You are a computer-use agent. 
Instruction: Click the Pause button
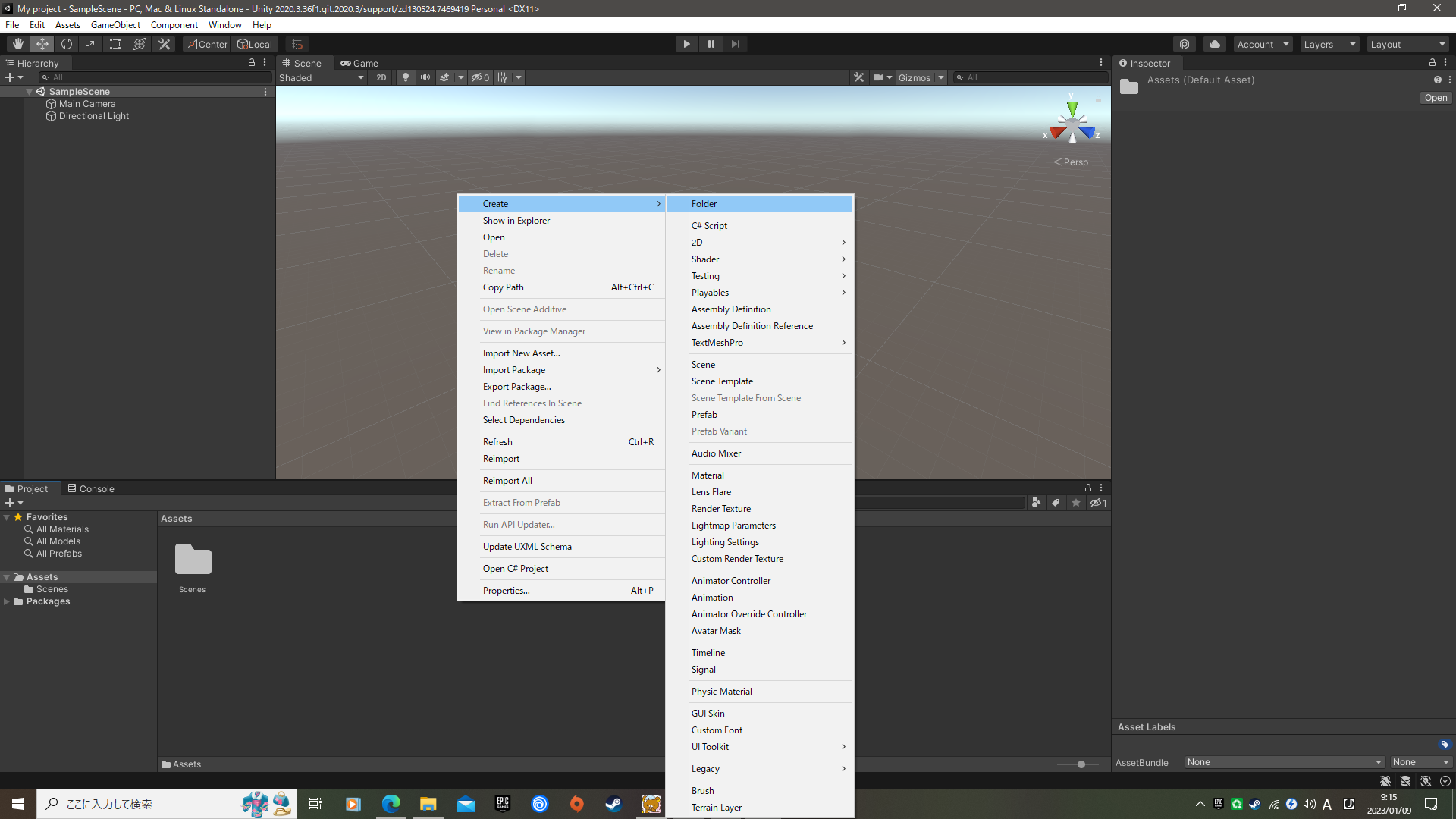click(711, 44)
